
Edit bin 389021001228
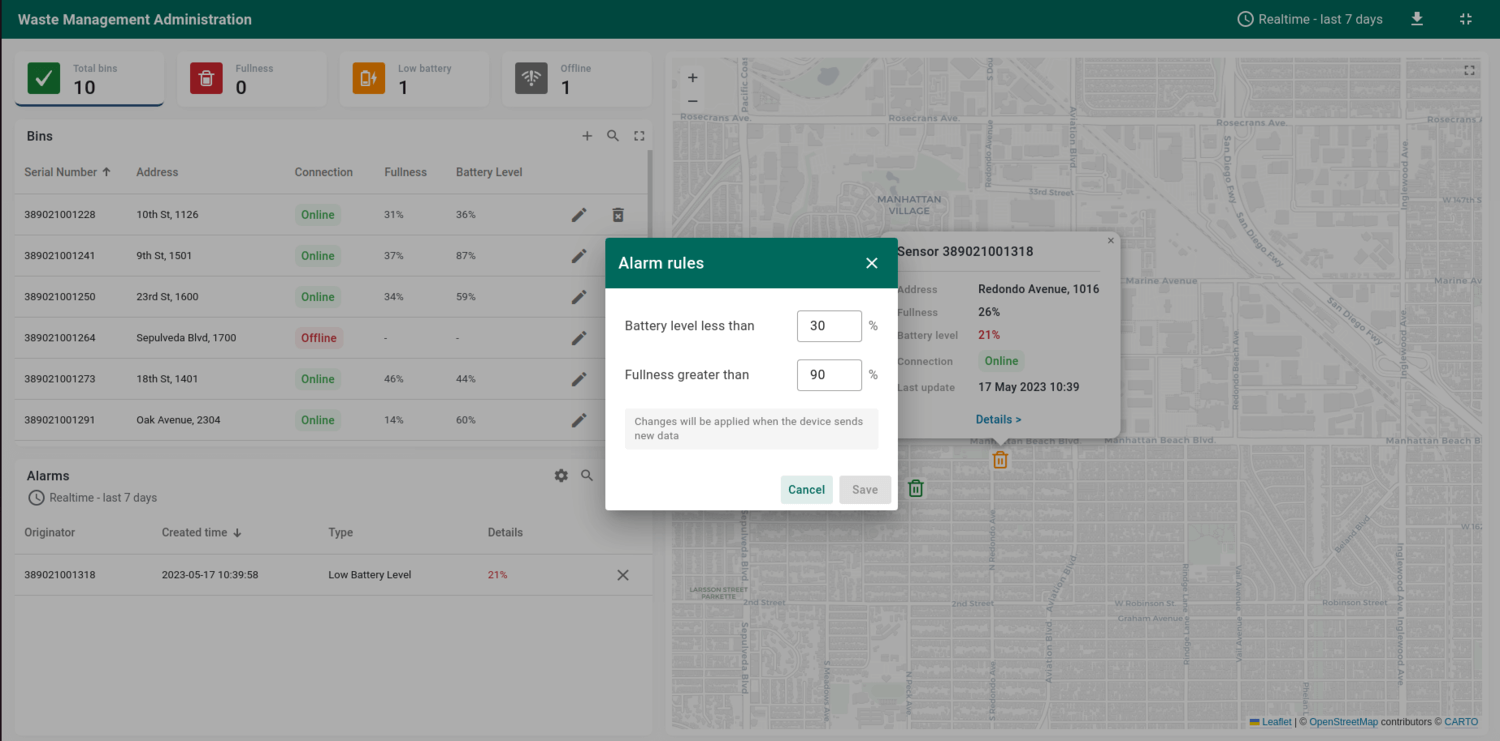[x=579, y=215]
